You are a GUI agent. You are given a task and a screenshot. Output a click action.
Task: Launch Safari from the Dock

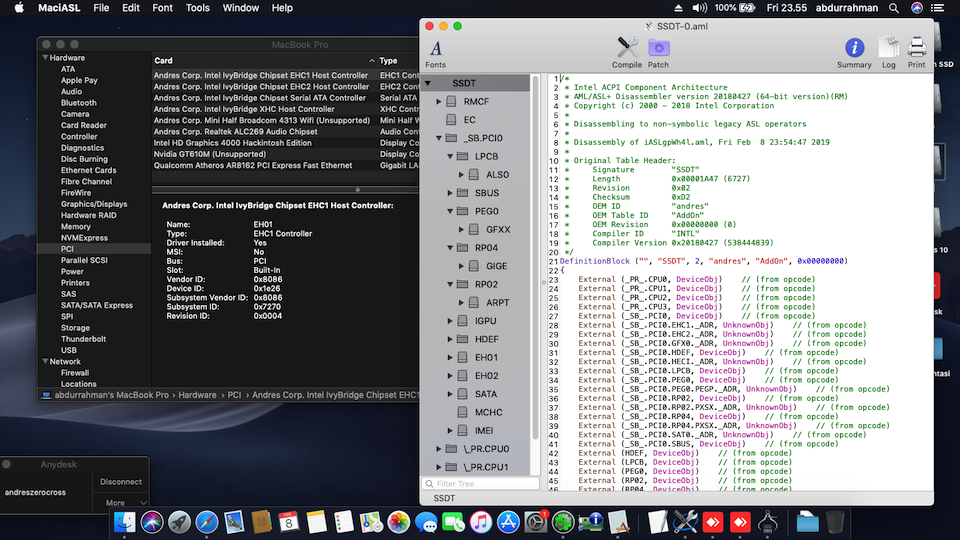[x=207, y=521]
